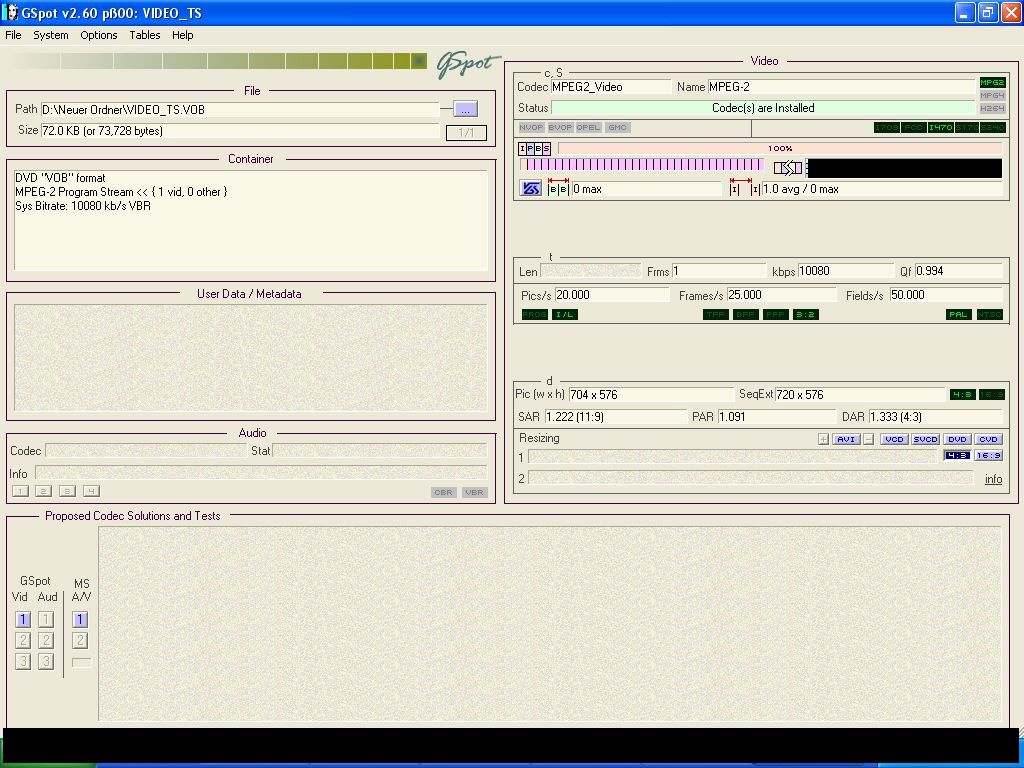Click the 'Codec(s) are Installed' status field

pos(763,108)
